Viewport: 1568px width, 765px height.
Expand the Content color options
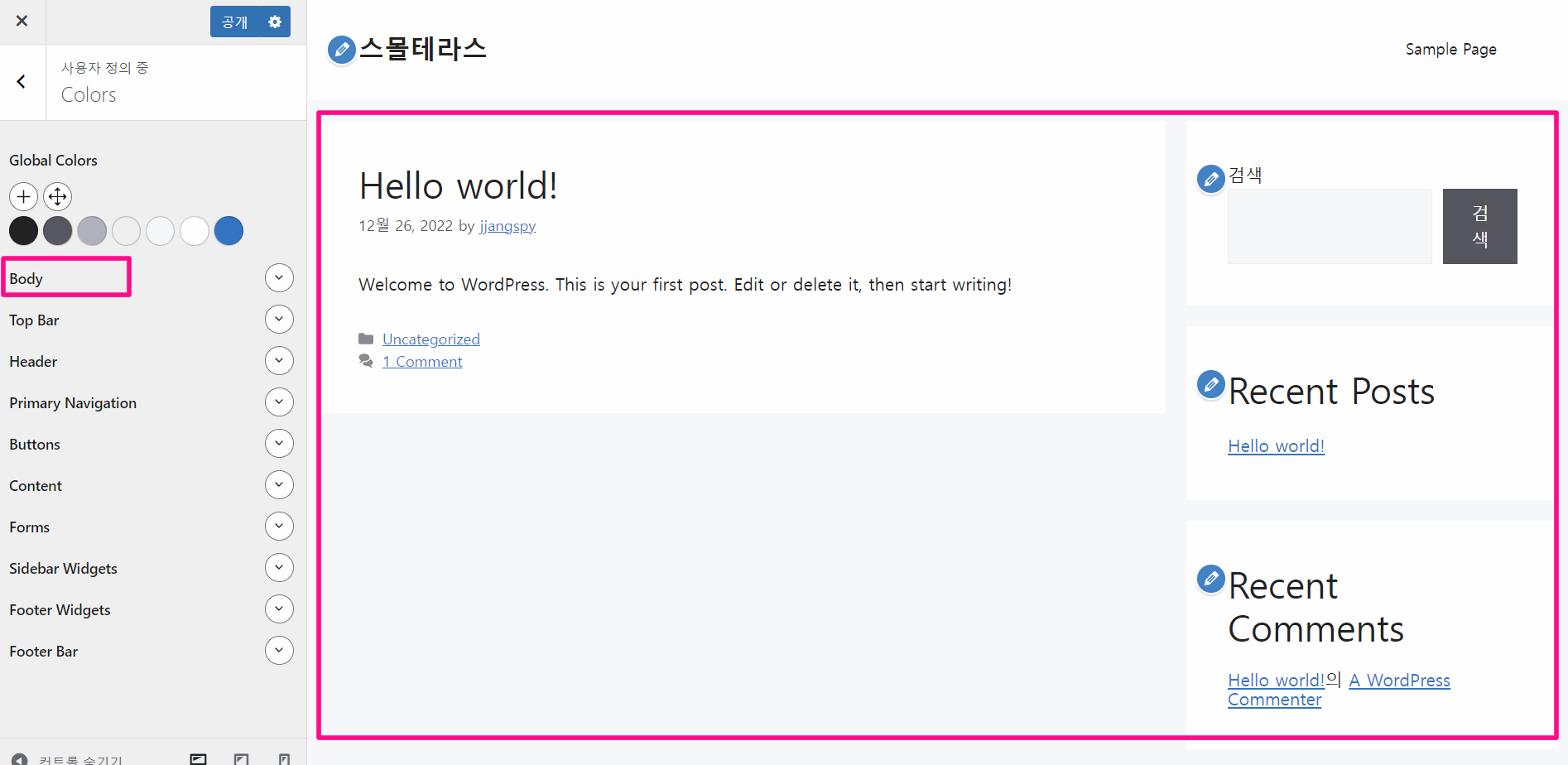point(279,485)
